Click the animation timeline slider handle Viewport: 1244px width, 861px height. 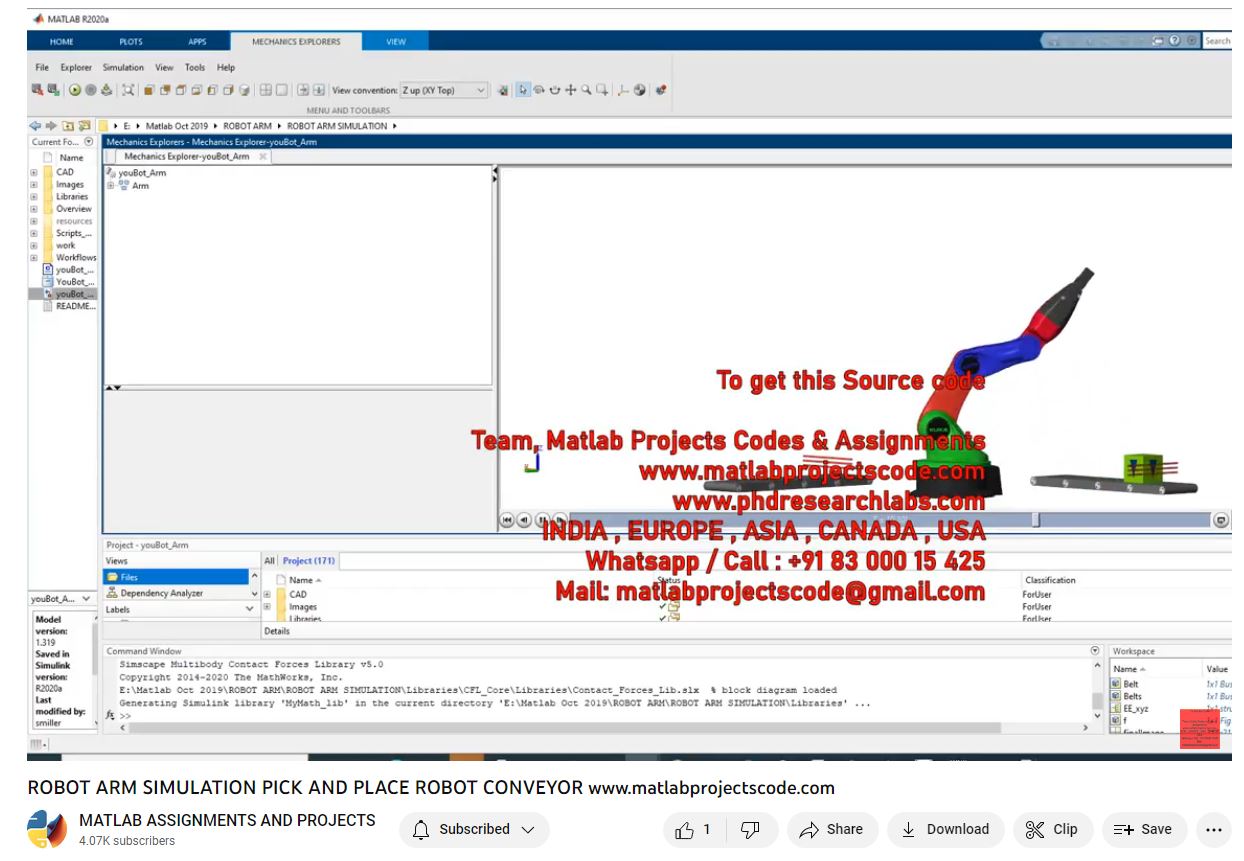click(x=1036, y=520)
